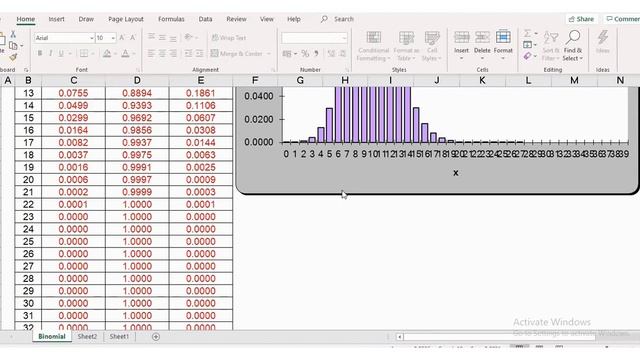Toggle Bold formatting
The width and height of the screenshot is (640, 360).
pyautogui.click(x=40, y=53)
